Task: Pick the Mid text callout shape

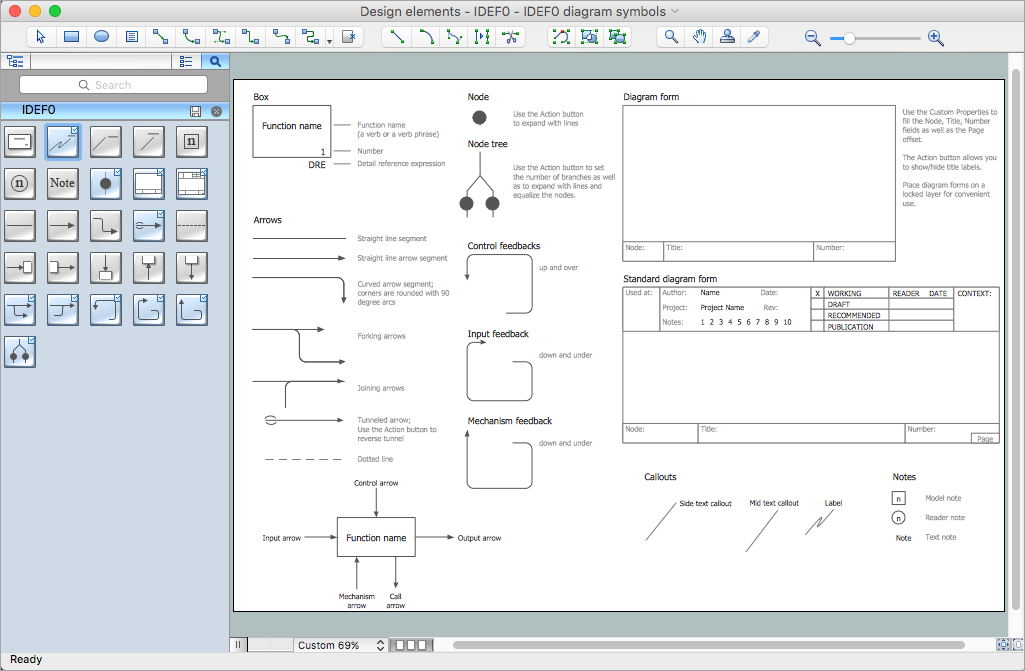Action: [x=149, y=141]
